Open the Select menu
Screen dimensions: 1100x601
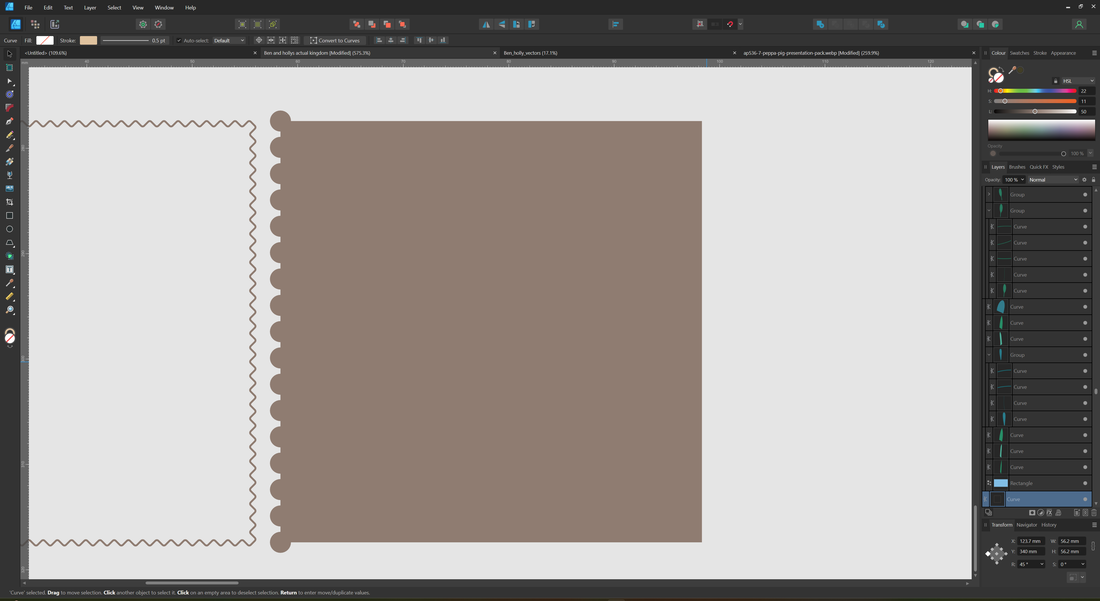[x=114, y=8]
